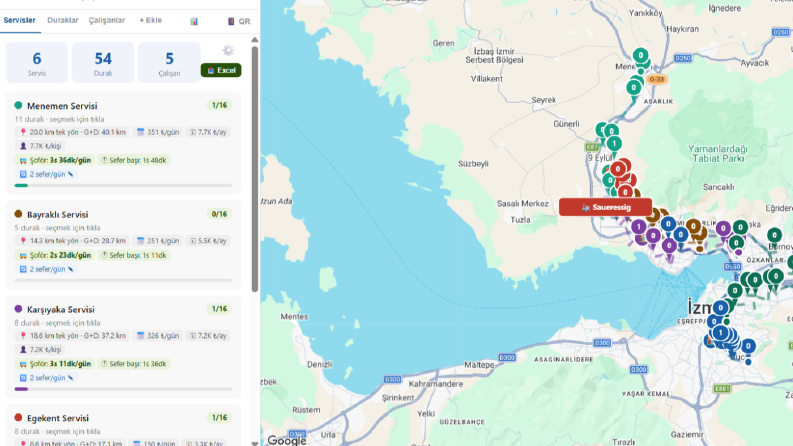This screenshot has height=446, width=793.
Task: Click the 1/16 badge on Karşıyaka Servisi
Action: coord(219,309)
